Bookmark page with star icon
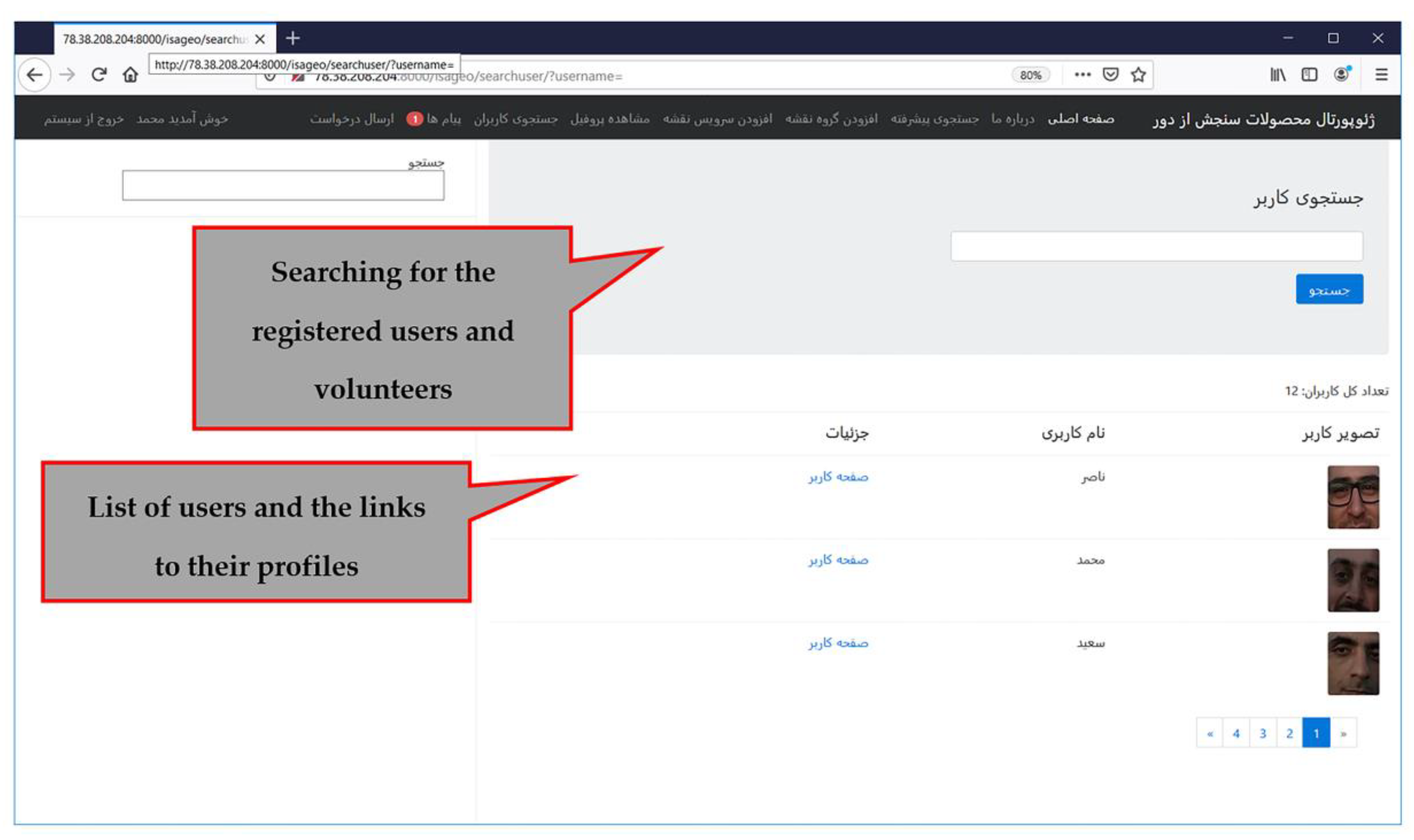This screenshot has width=1414, height=840. tap(1138, 75)
